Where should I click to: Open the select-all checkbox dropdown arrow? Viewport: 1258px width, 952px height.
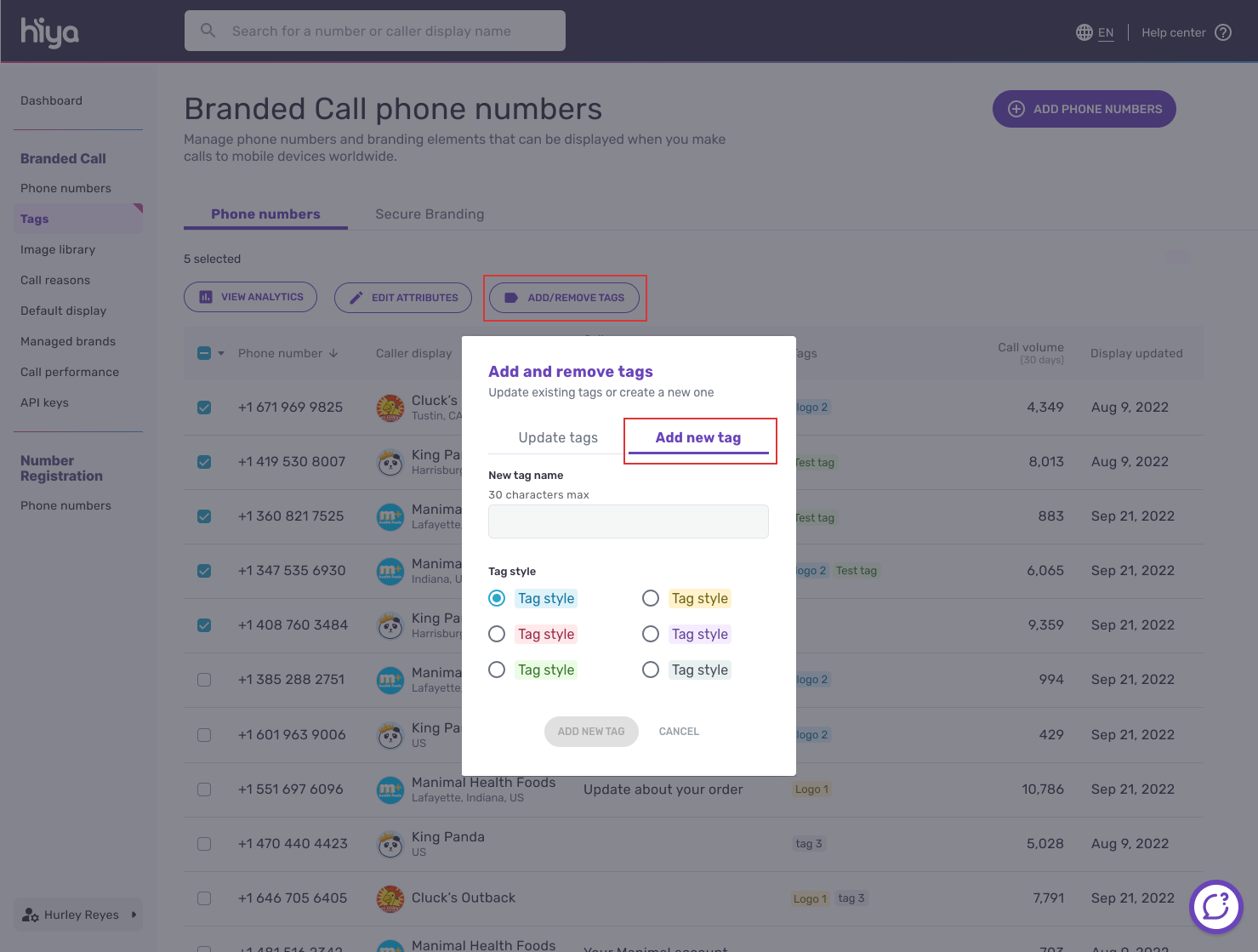221,353
